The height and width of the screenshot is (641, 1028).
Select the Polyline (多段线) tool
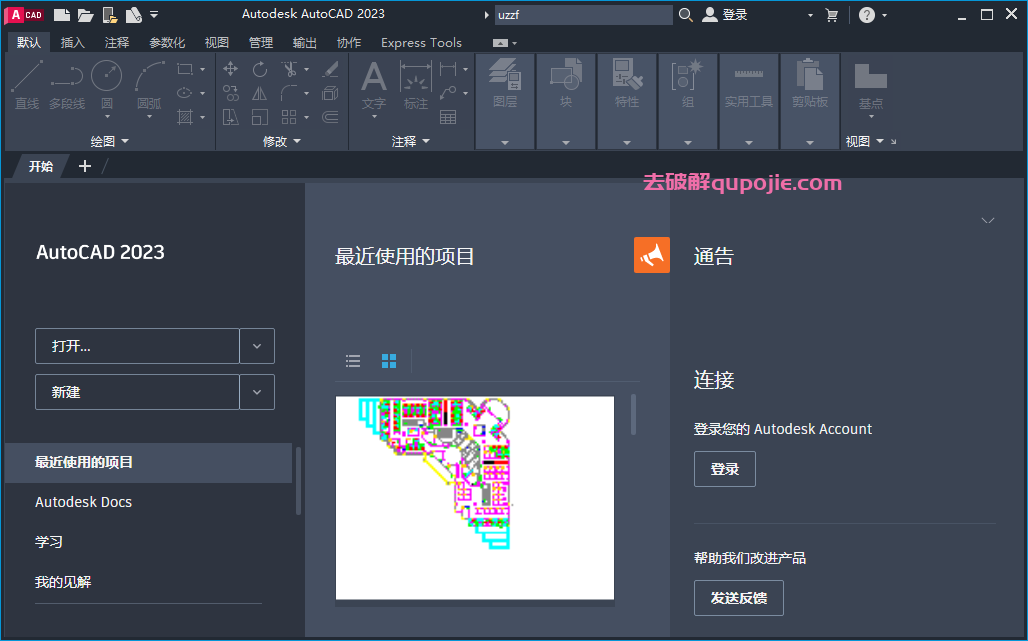click(x=67, y=85)
